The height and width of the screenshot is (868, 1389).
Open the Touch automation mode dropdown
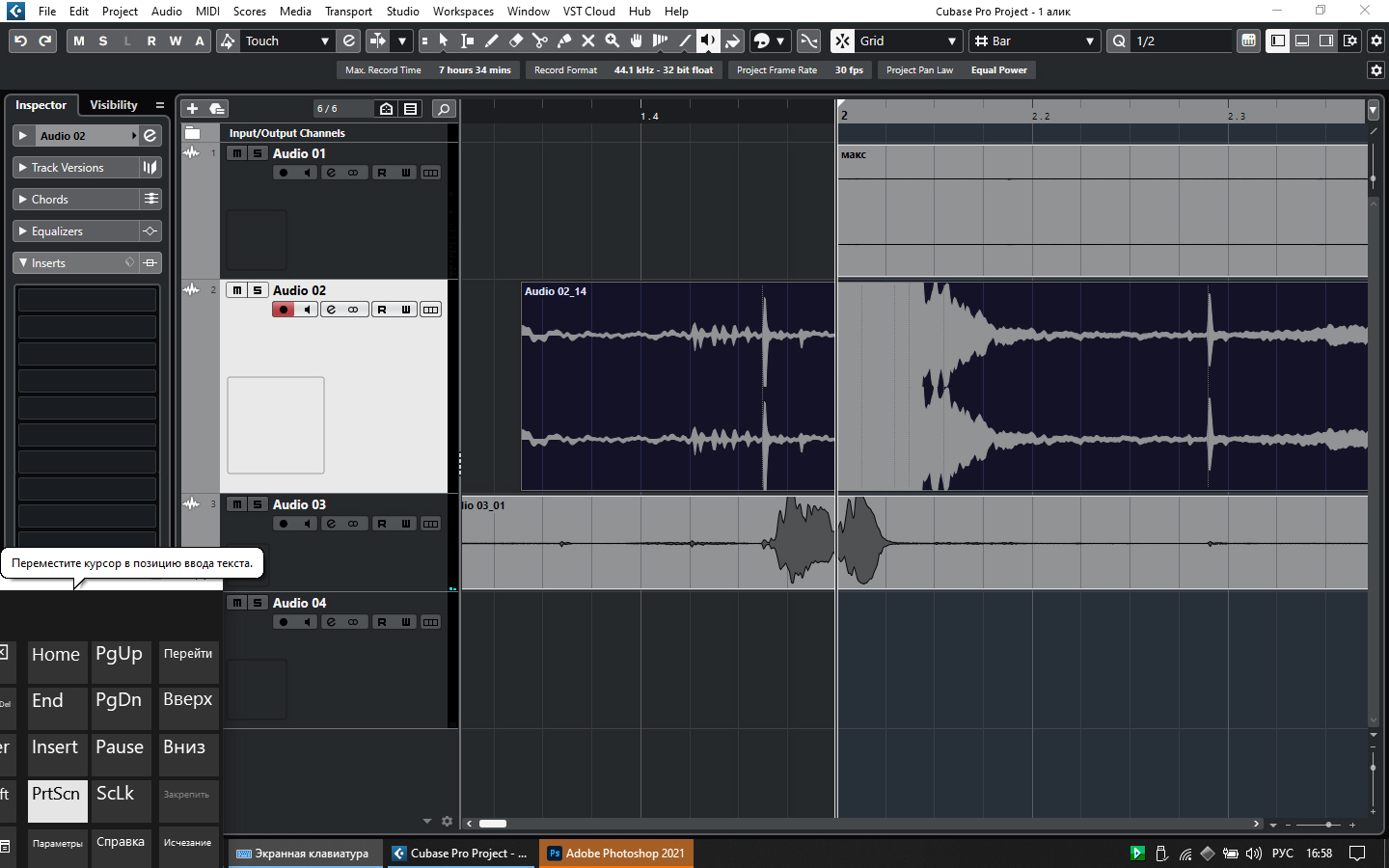(324, 41)
